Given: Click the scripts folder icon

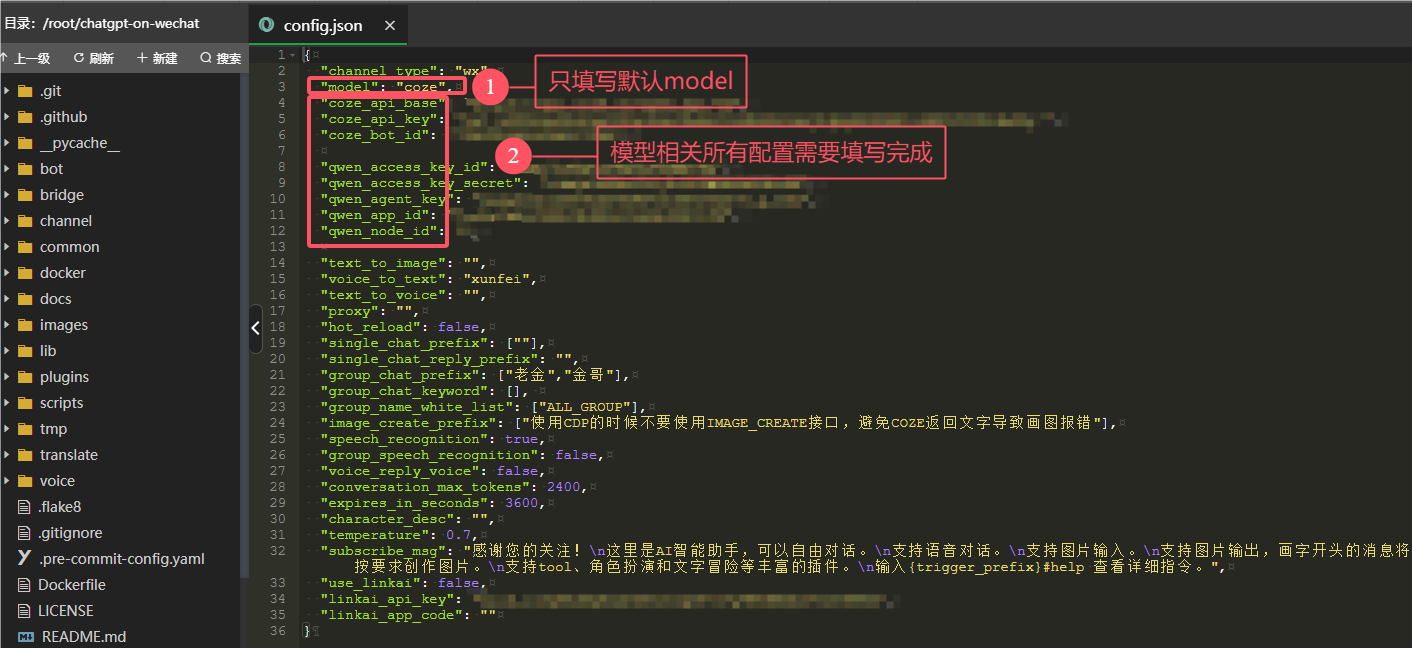Looking at the screenshot, I should coord(25,403).
